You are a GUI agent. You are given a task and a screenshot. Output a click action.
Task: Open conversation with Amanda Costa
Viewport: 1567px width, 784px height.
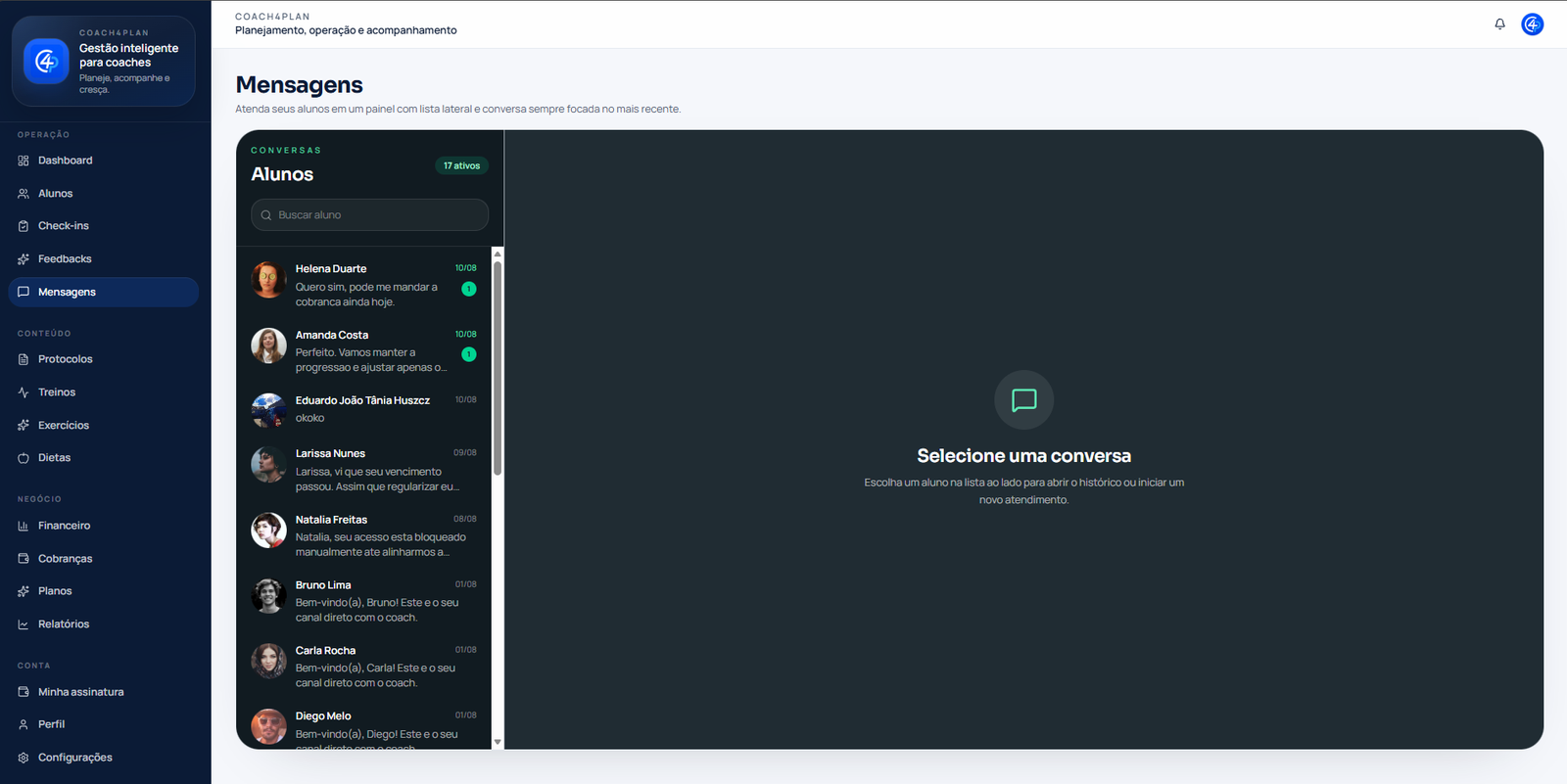(364, 350)
